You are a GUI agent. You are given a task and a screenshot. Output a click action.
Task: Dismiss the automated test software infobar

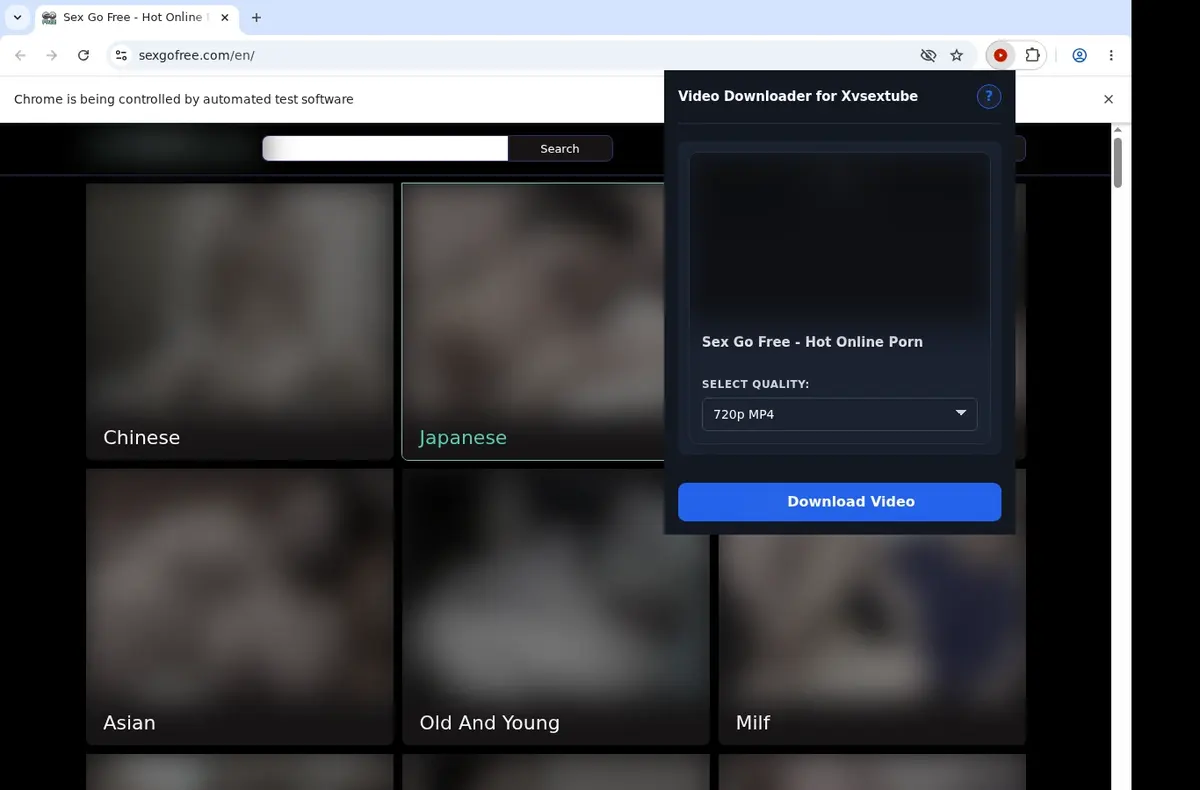click(1108, 99)
